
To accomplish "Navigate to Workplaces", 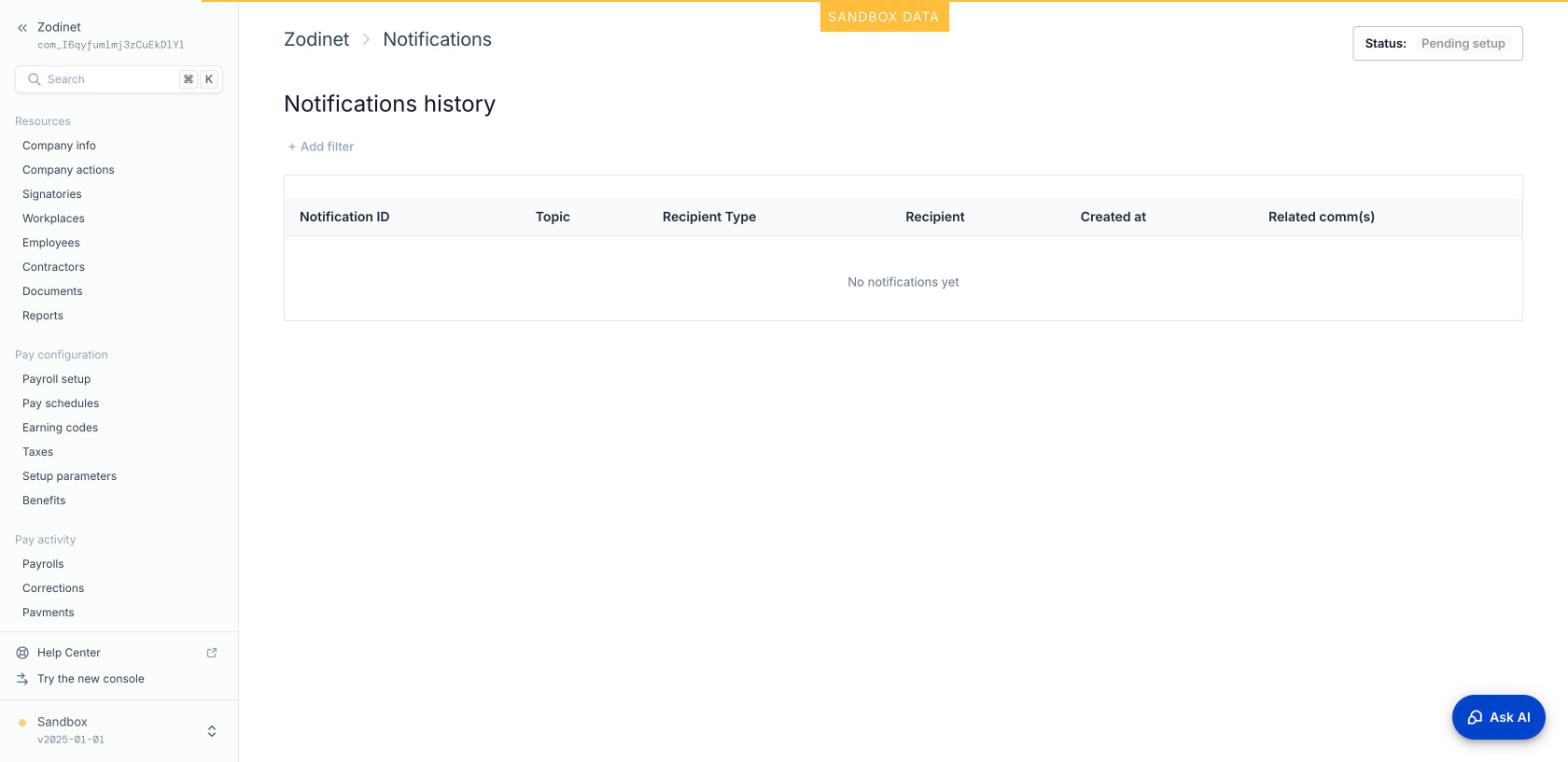I will coord(53,219).
